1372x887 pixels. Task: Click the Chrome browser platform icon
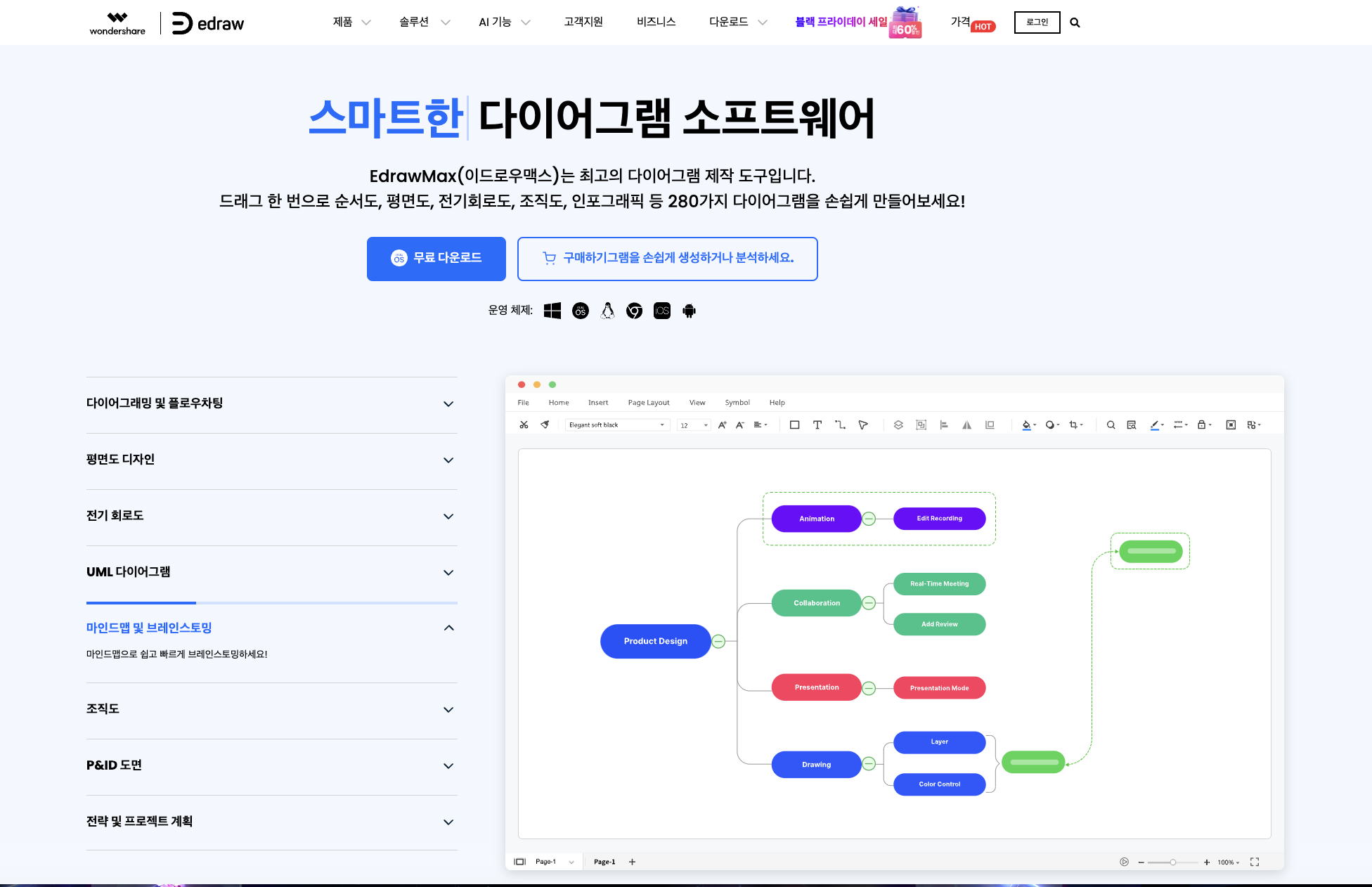click(635, 311)
